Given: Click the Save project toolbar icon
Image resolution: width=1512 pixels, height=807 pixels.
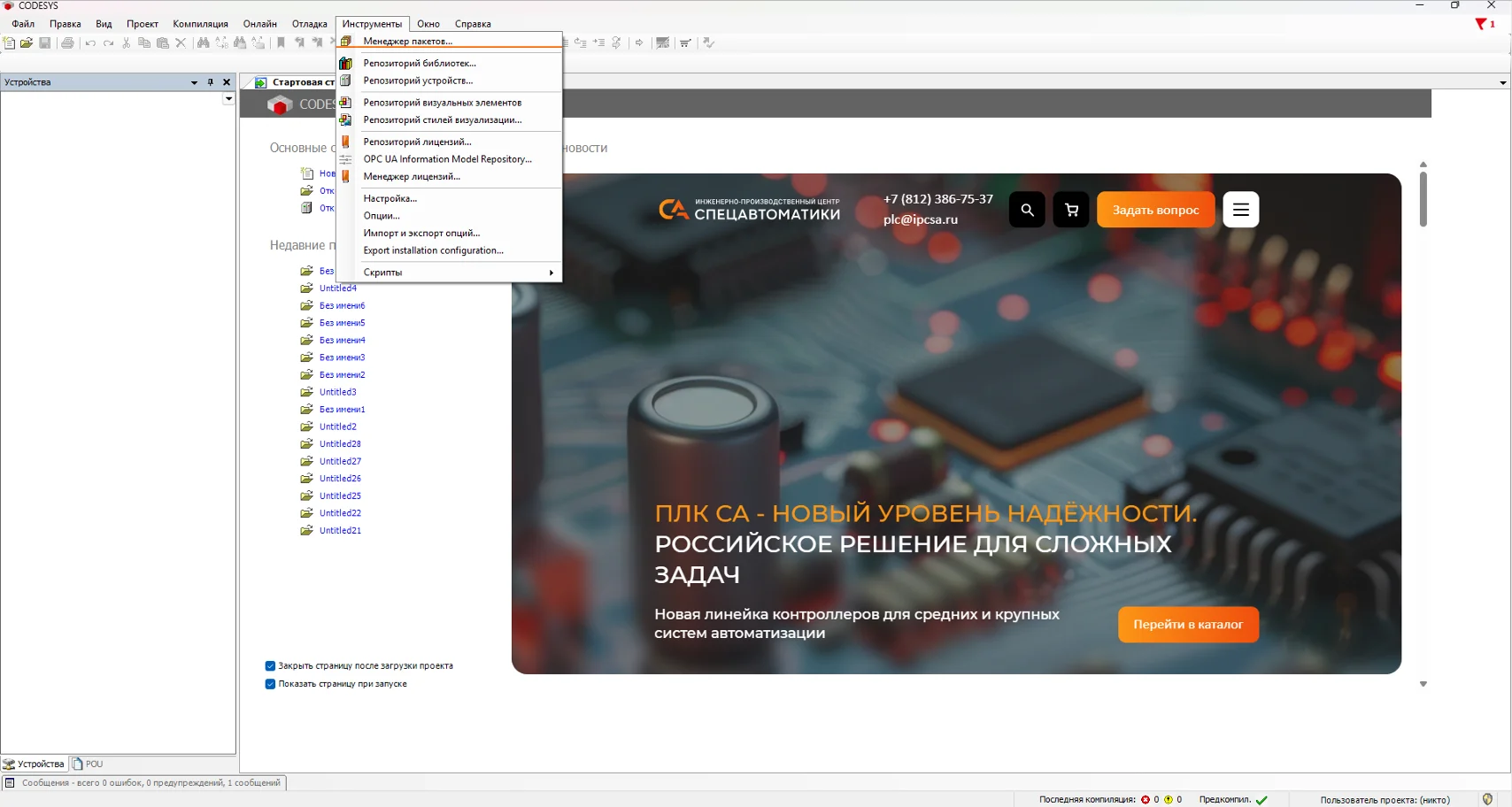Looking at the screenshot, I should click(x=44, y=42).
